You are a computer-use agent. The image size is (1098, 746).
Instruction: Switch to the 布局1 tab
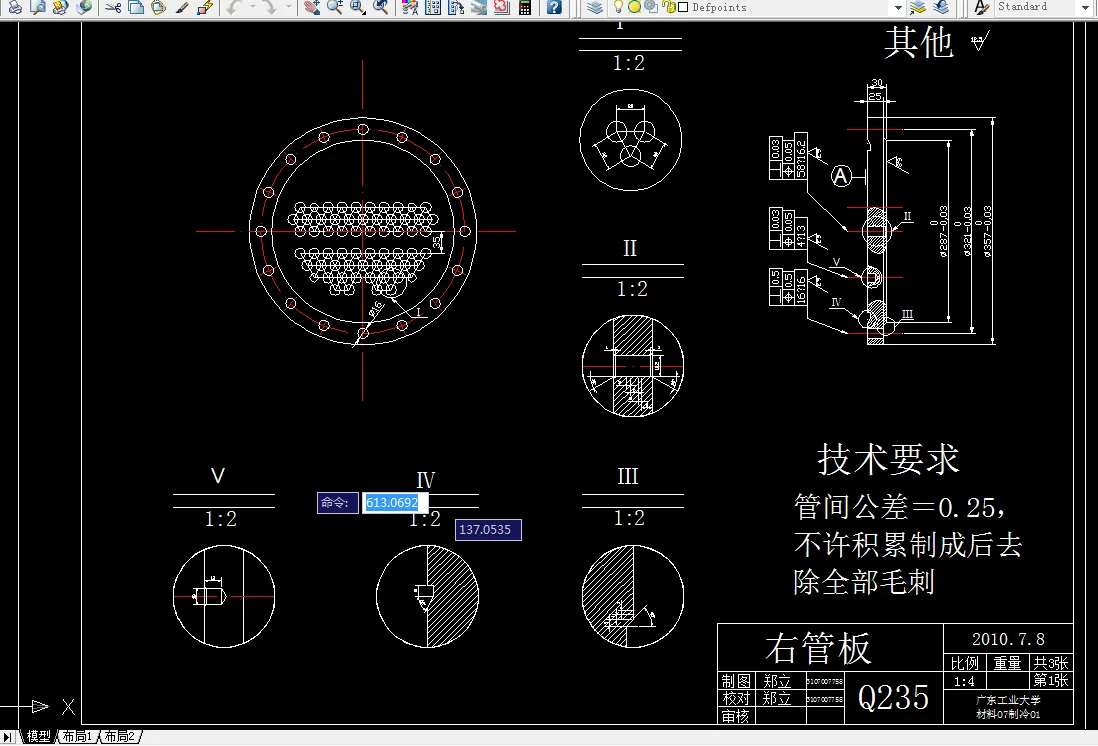click(76, 736)
